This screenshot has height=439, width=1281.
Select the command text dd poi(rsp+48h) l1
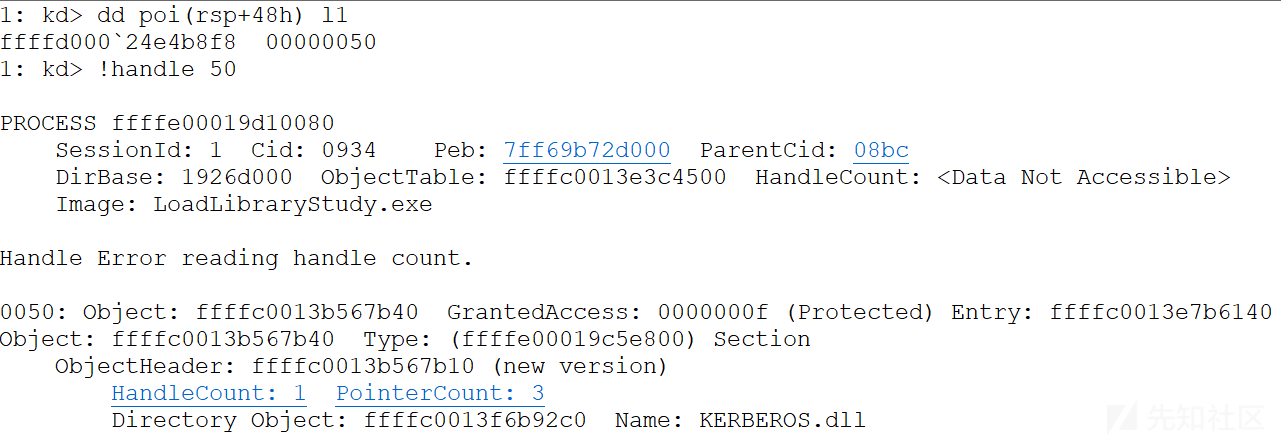[223, 16]
